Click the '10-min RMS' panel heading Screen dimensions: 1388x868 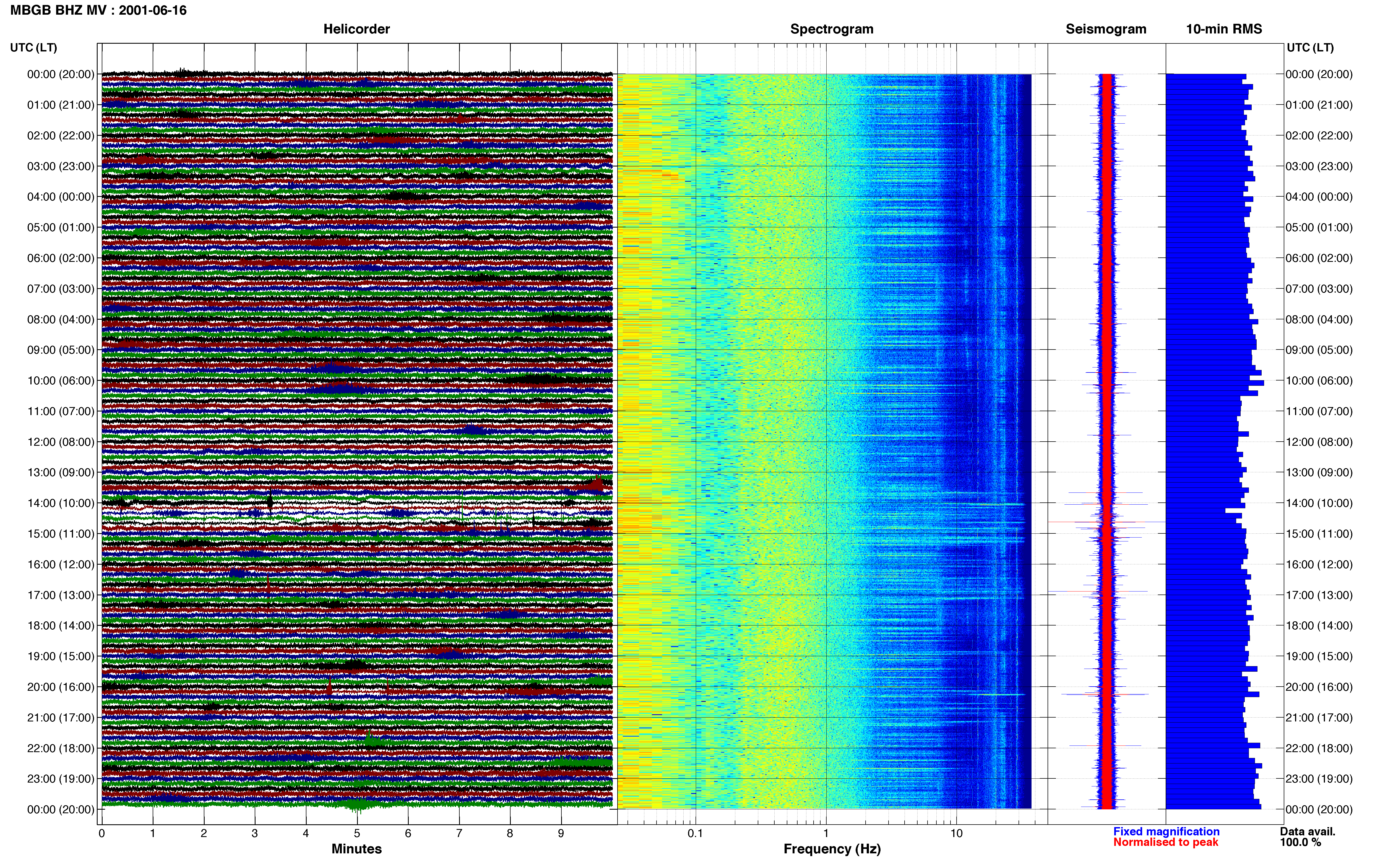1224,29
